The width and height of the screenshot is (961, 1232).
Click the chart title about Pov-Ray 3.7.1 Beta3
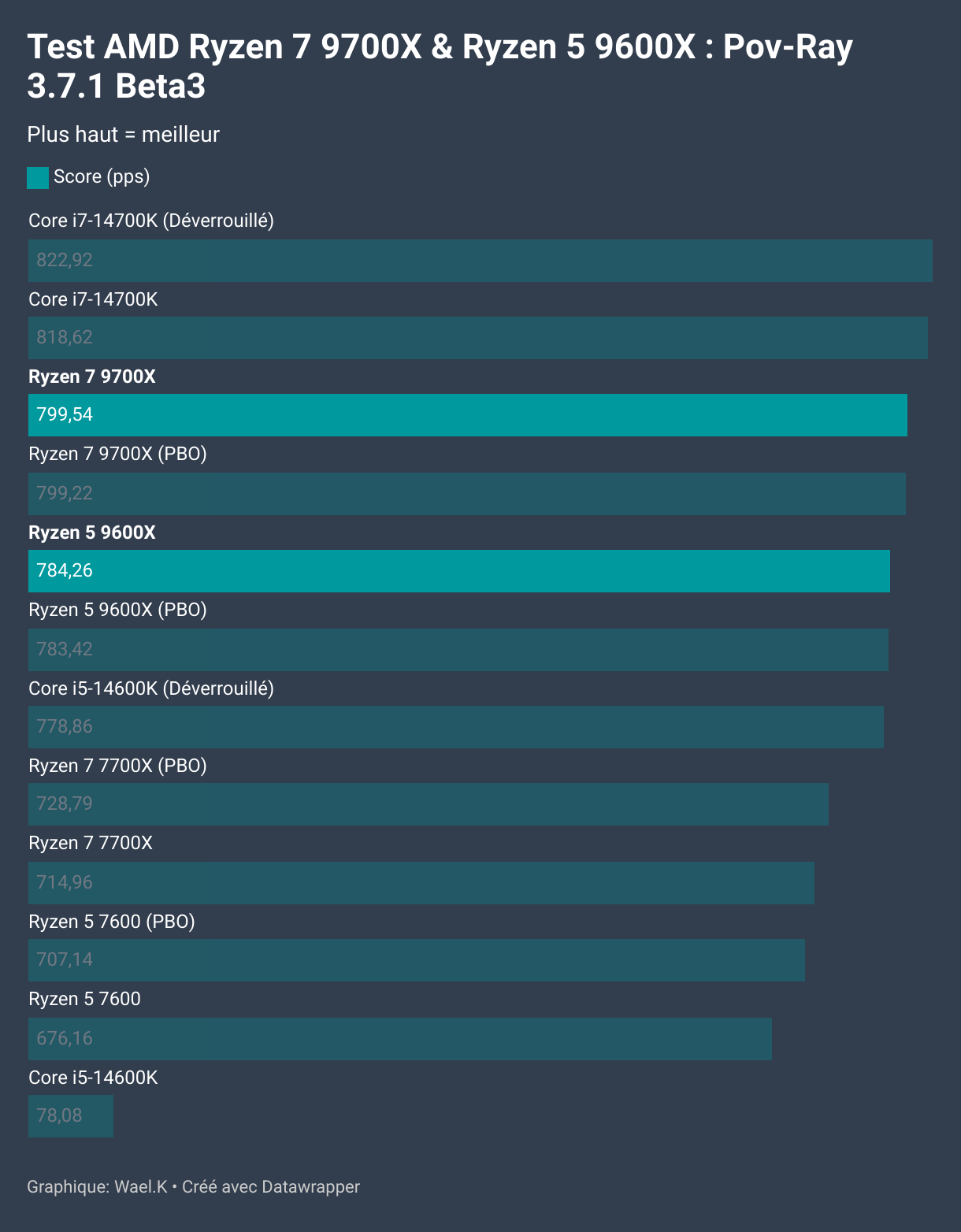click(440, 66)
